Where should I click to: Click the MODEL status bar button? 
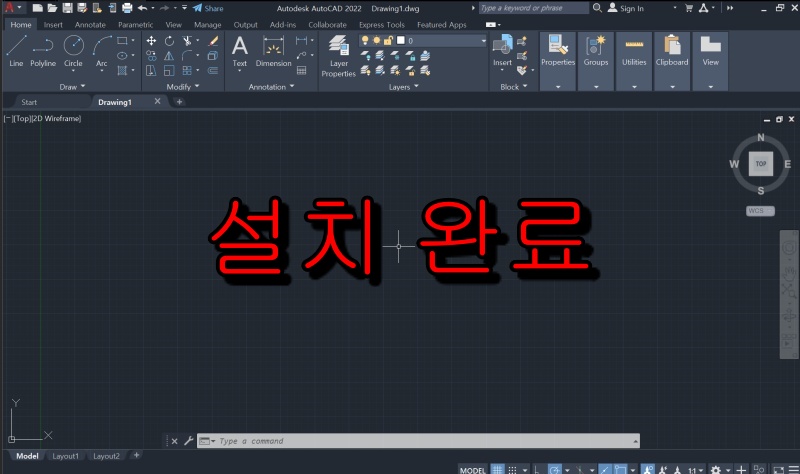tap(472, 470)
